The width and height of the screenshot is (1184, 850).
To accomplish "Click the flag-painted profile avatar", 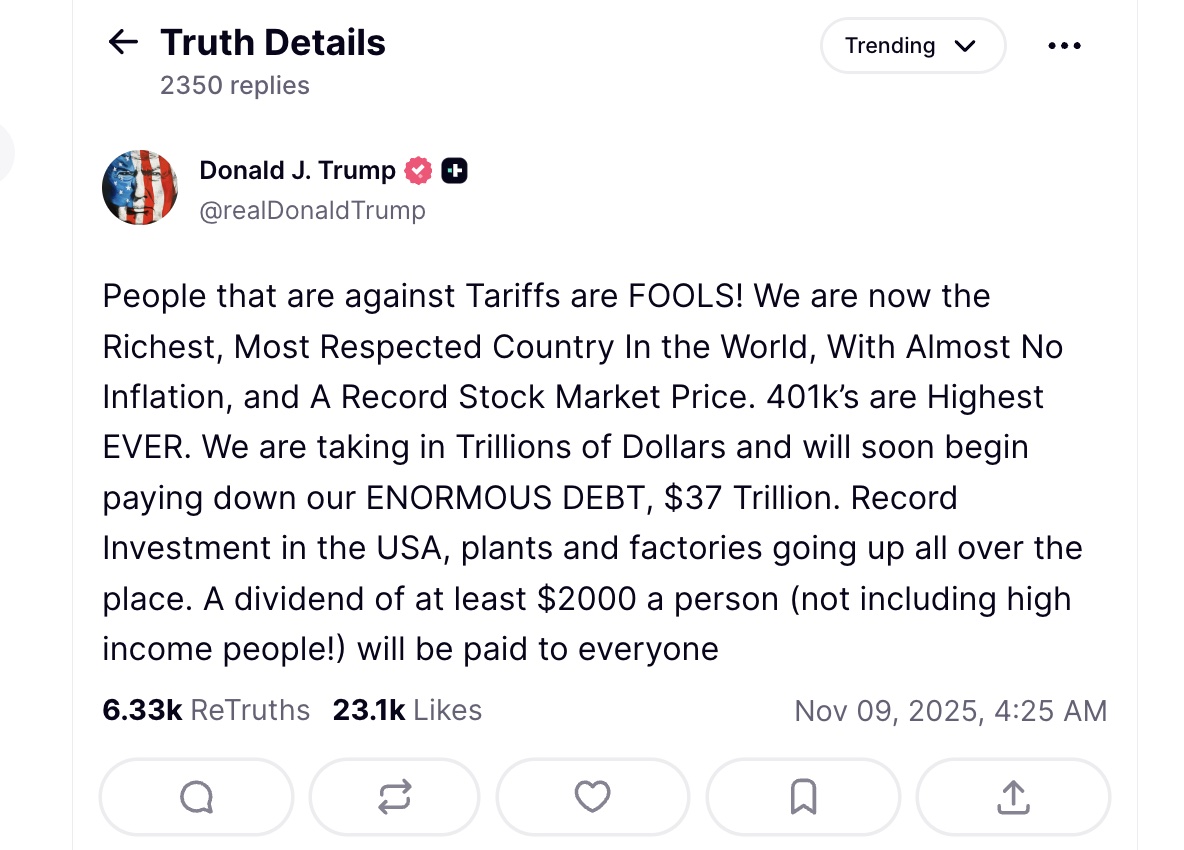I will pos(140,188).
